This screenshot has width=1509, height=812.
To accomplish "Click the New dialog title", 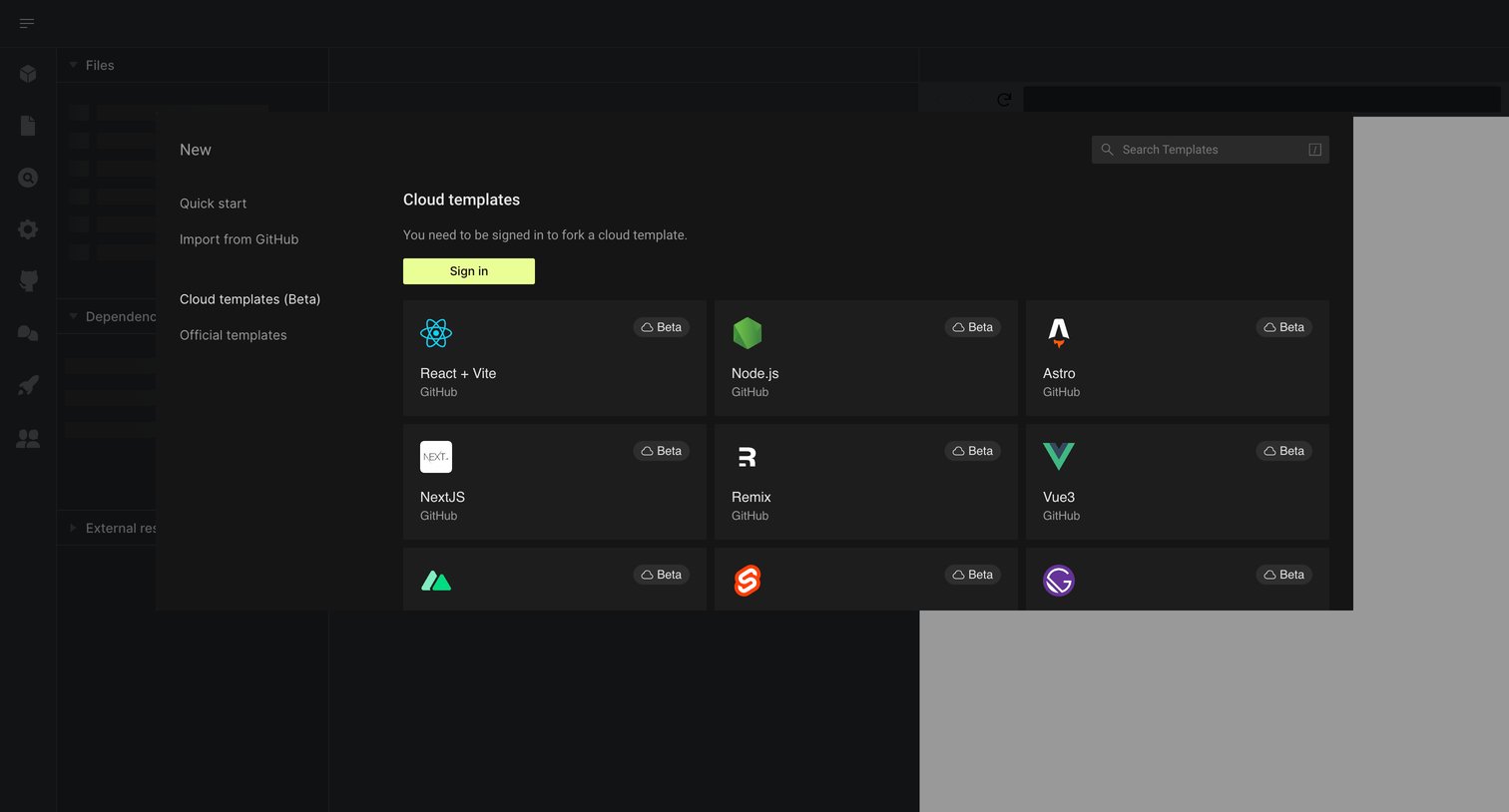I will (196, 150).
